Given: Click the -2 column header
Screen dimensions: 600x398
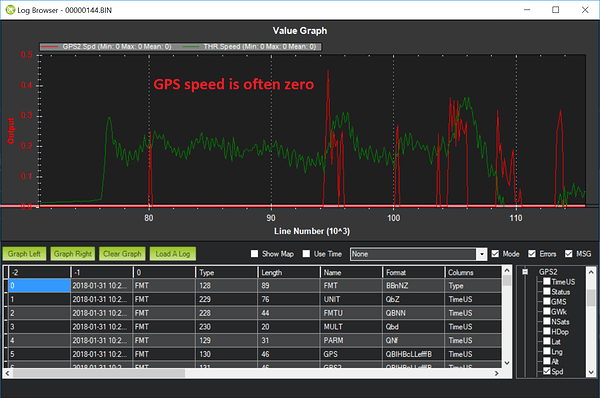Looking at the screenshot, I should [x=39, y=272].
